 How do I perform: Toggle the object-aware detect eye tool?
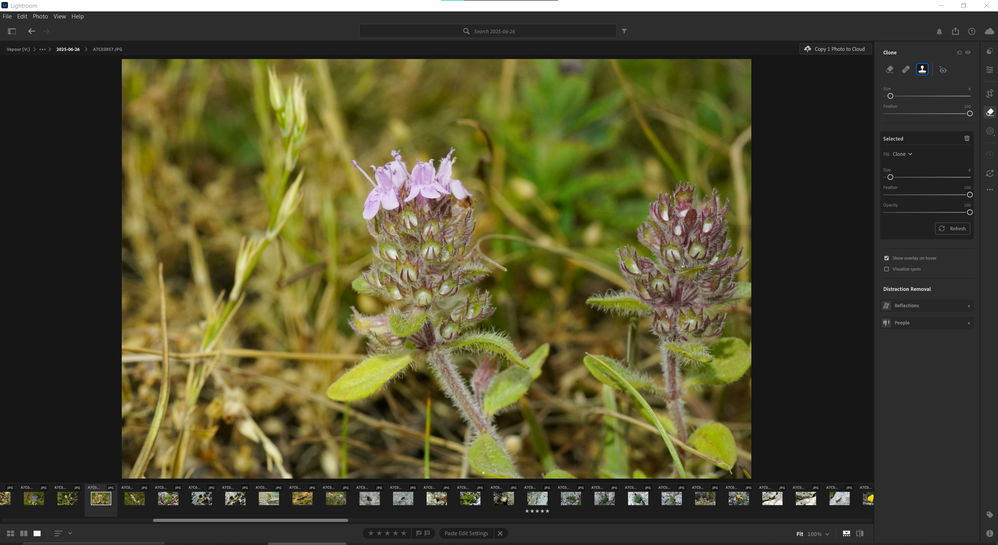tap(943, 69)
